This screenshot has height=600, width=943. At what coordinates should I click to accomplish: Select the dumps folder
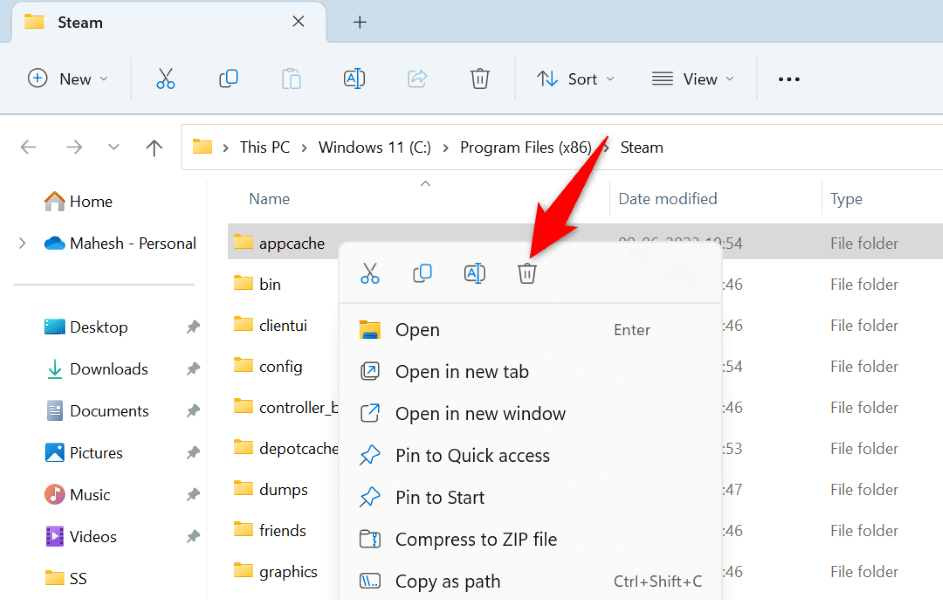pos(271,489)
